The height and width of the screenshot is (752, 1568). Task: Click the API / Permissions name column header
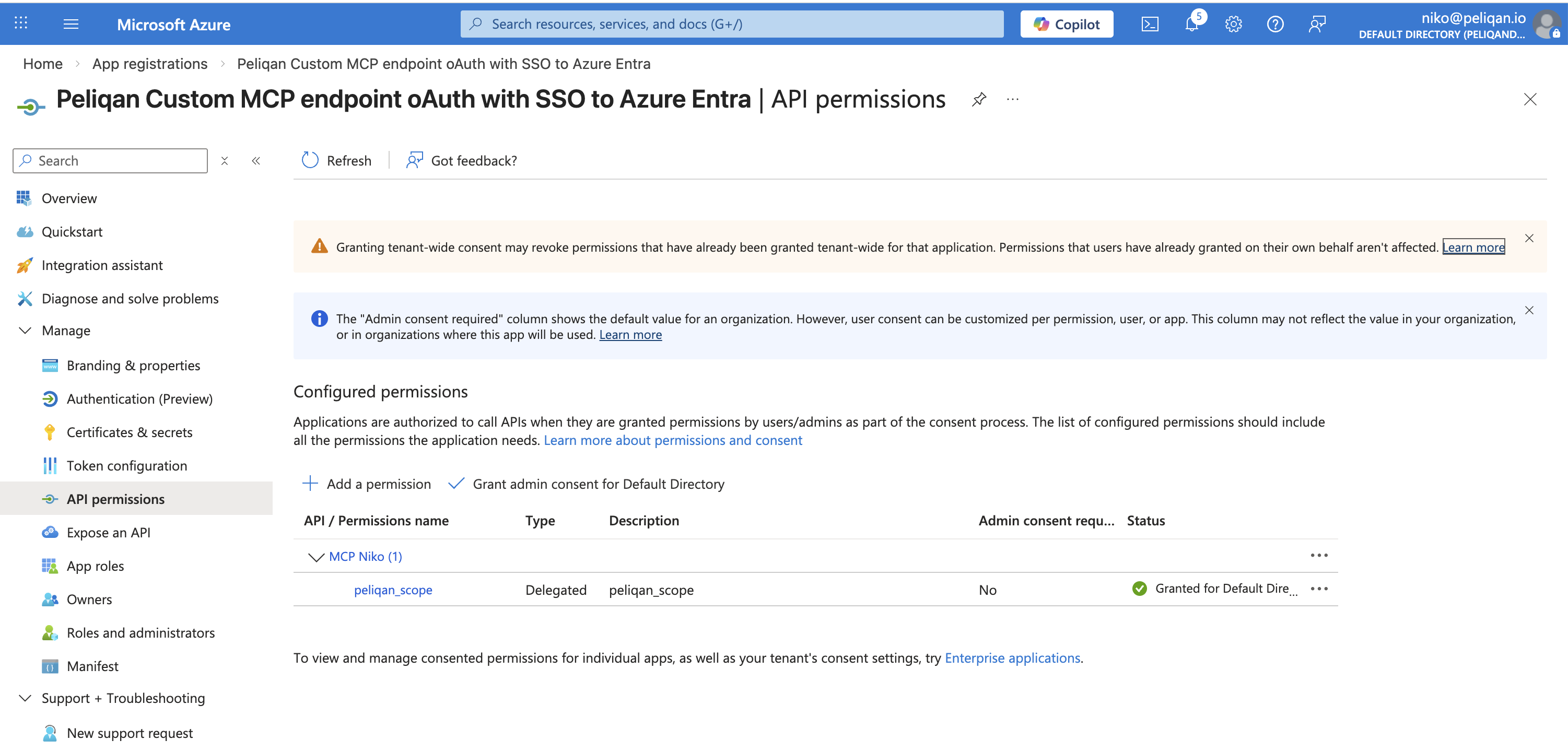376,521
